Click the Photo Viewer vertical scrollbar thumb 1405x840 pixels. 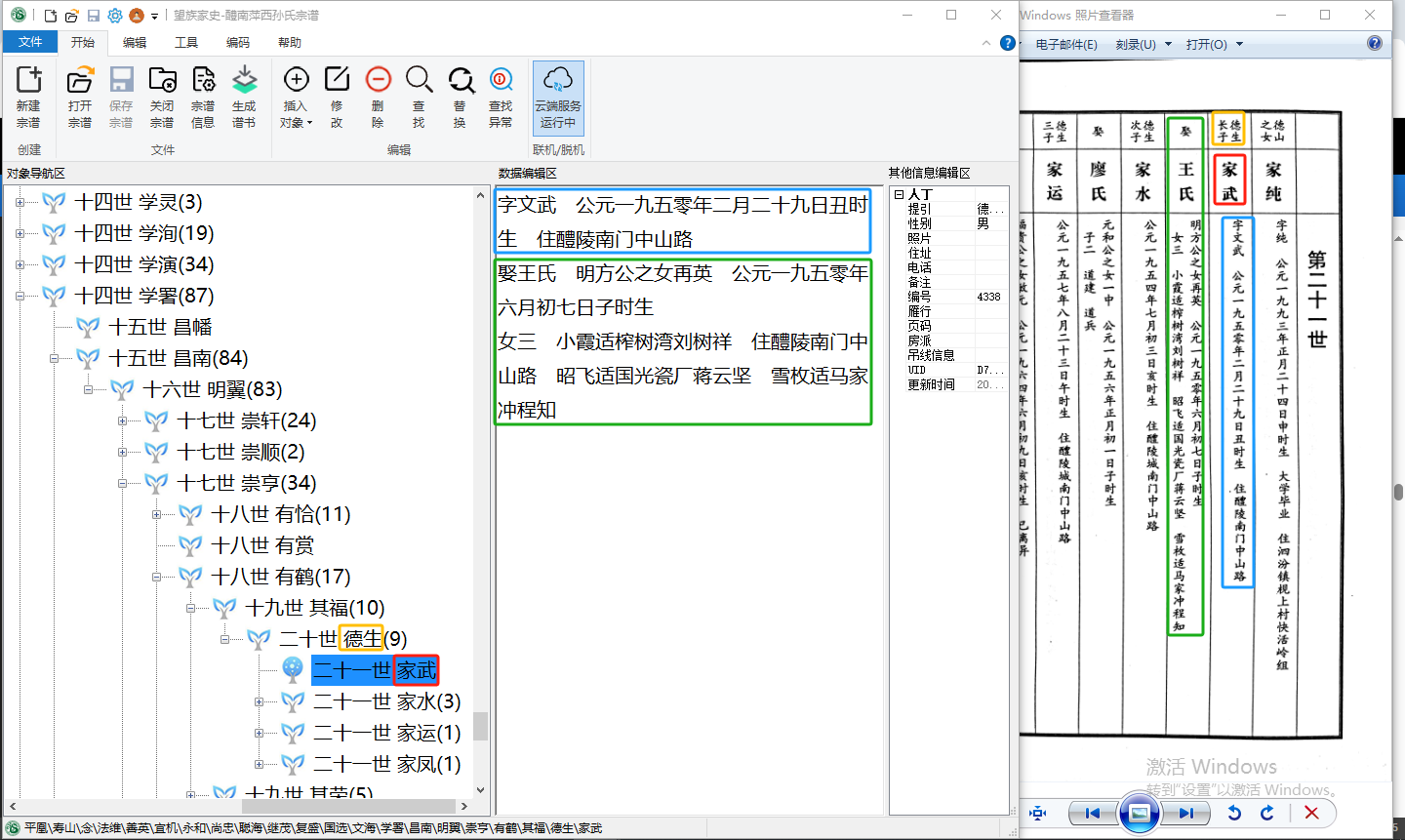(x=1398, y=492)
